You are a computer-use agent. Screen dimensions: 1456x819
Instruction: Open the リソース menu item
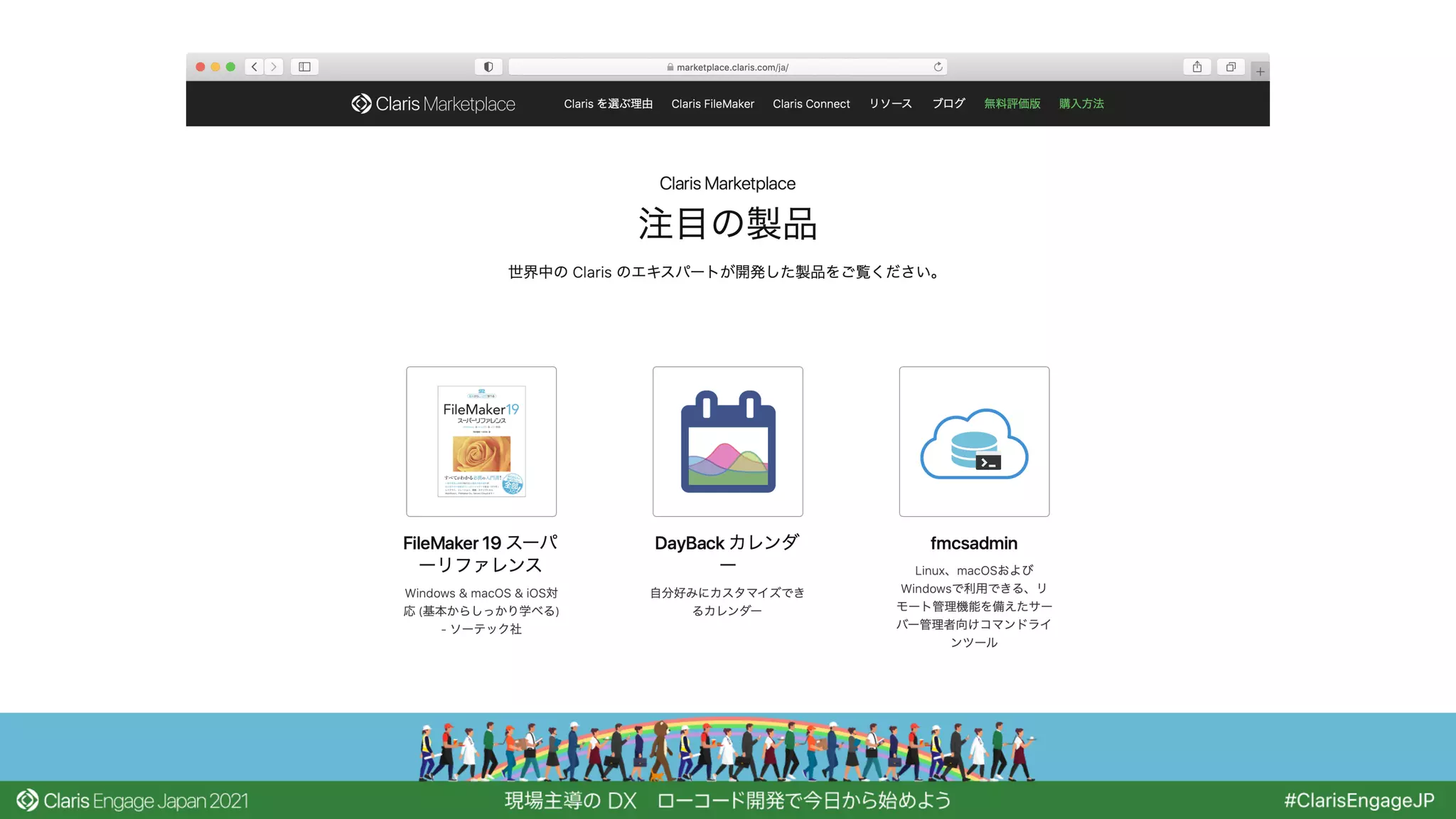[x=890, y=104]
